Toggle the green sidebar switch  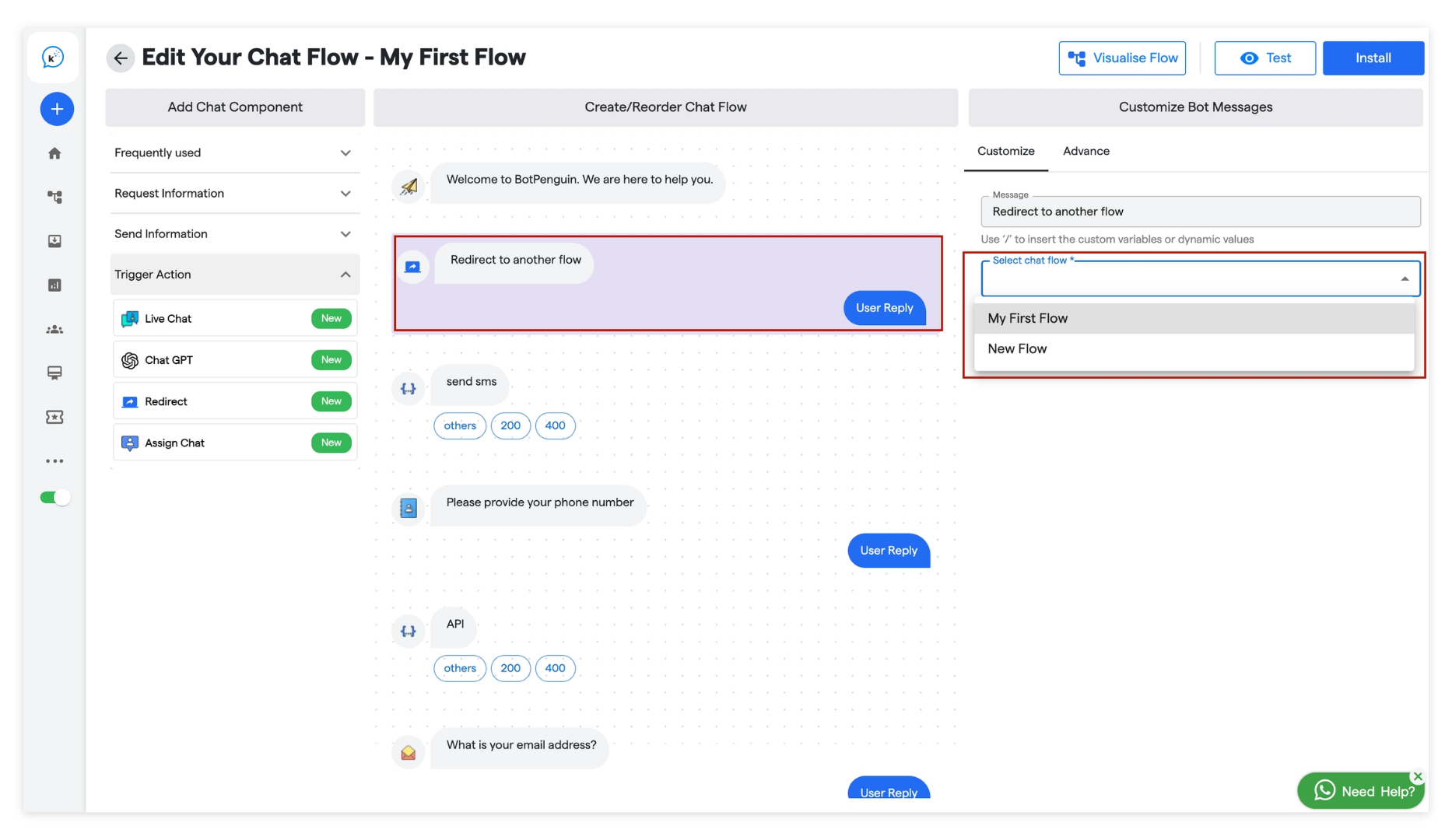(55, 498)
